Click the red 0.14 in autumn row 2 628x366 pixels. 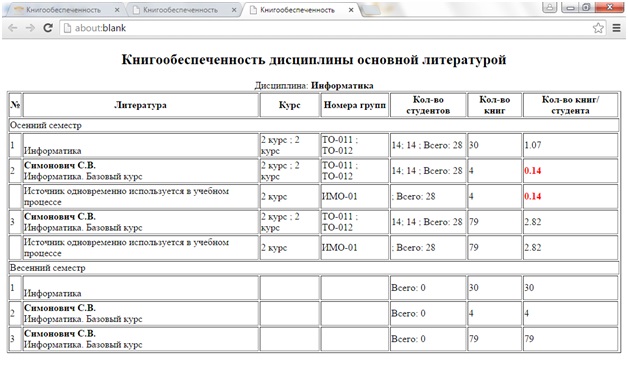[x=533, y=171]
